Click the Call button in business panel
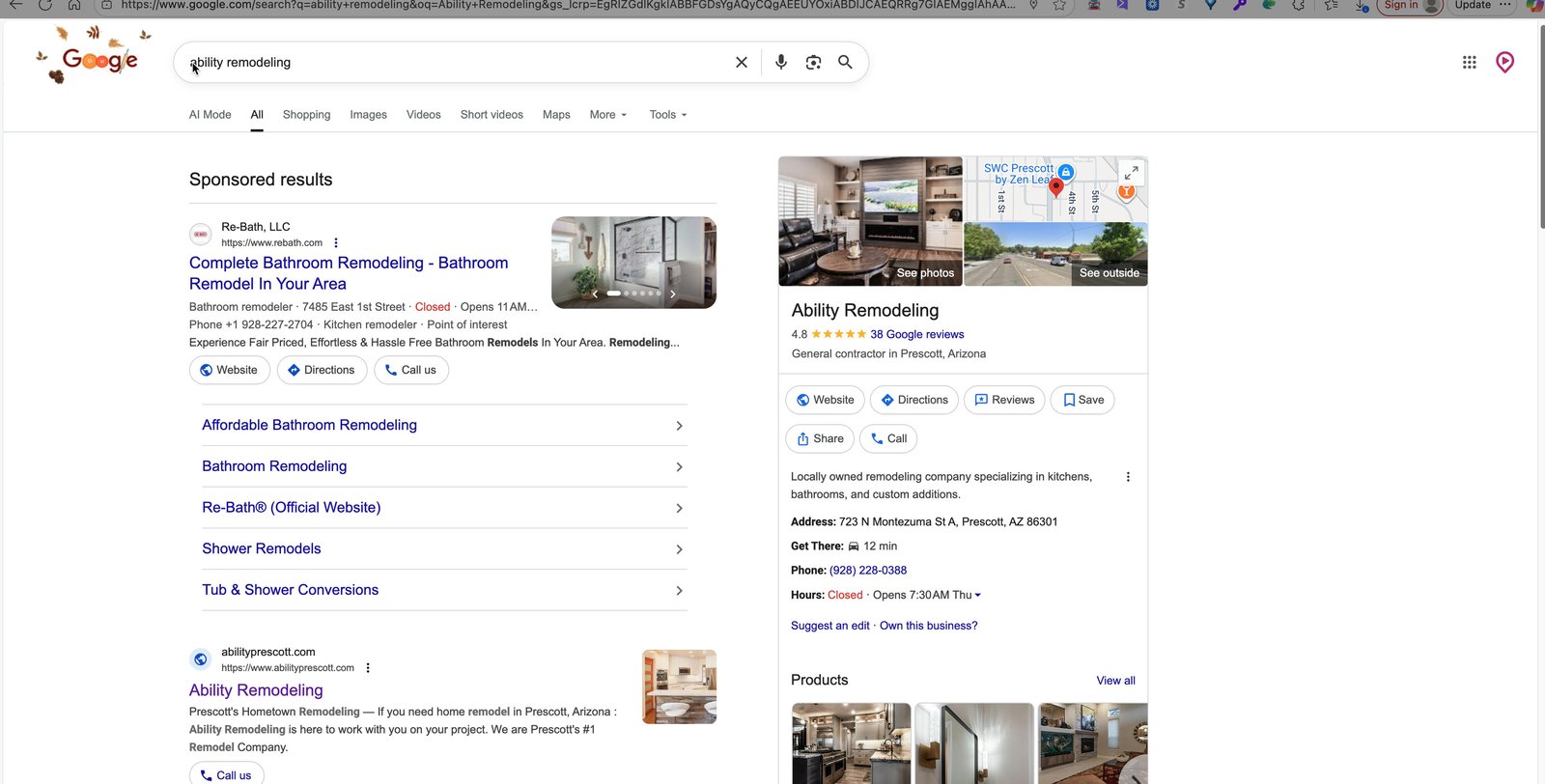Image resolution: width=1545 pixels, height=784 pixels. pos(888,438)
